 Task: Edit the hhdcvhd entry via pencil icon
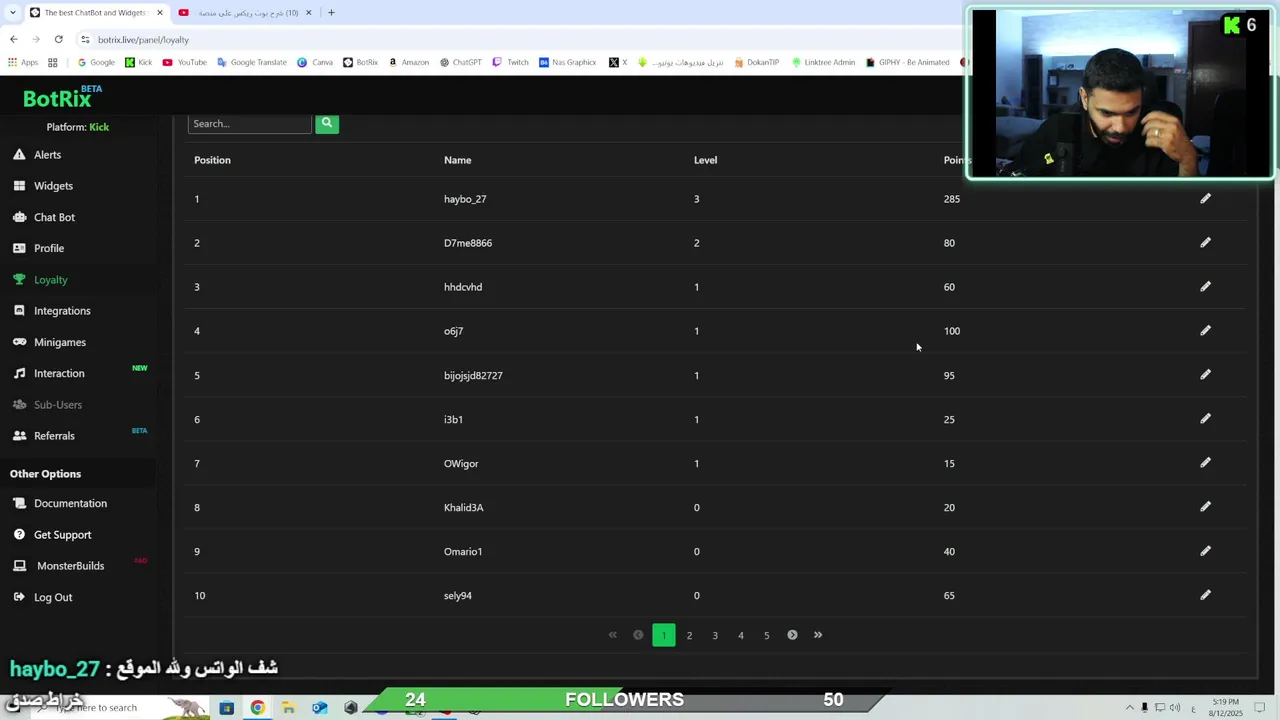click(x=1205, y=287)
